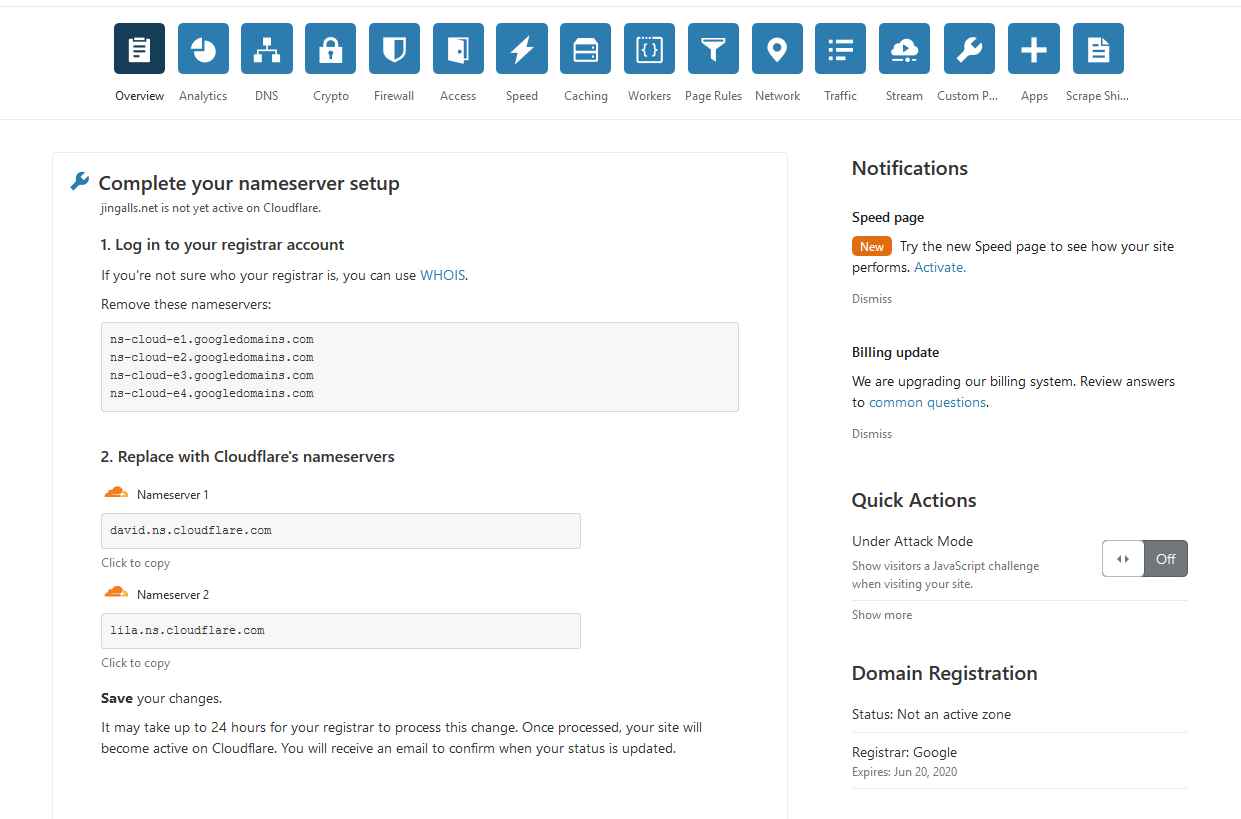Click the wrench icon beside nameserver setup heading
1241x819 pixels.
pos(80,181)
